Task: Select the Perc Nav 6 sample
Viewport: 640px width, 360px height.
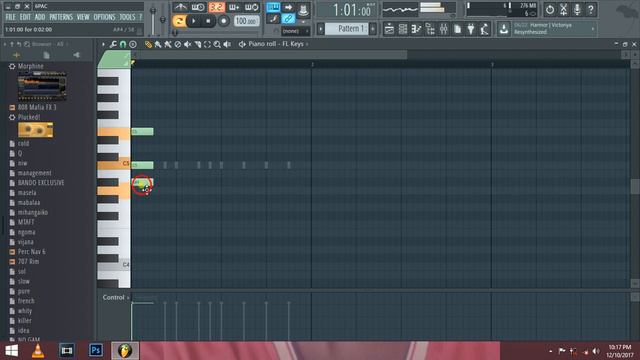Action: (32, 252)
